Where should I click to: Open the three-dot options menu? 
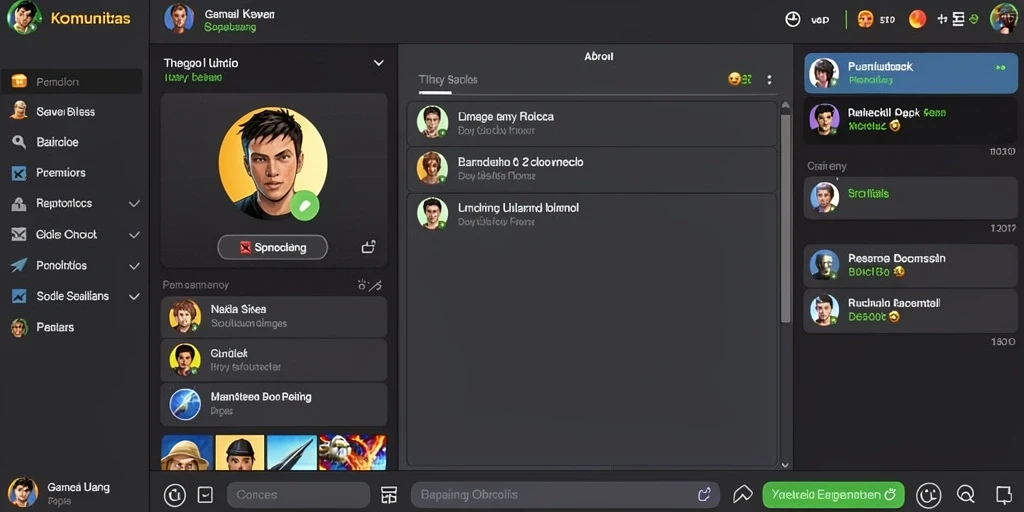(769, 80)
